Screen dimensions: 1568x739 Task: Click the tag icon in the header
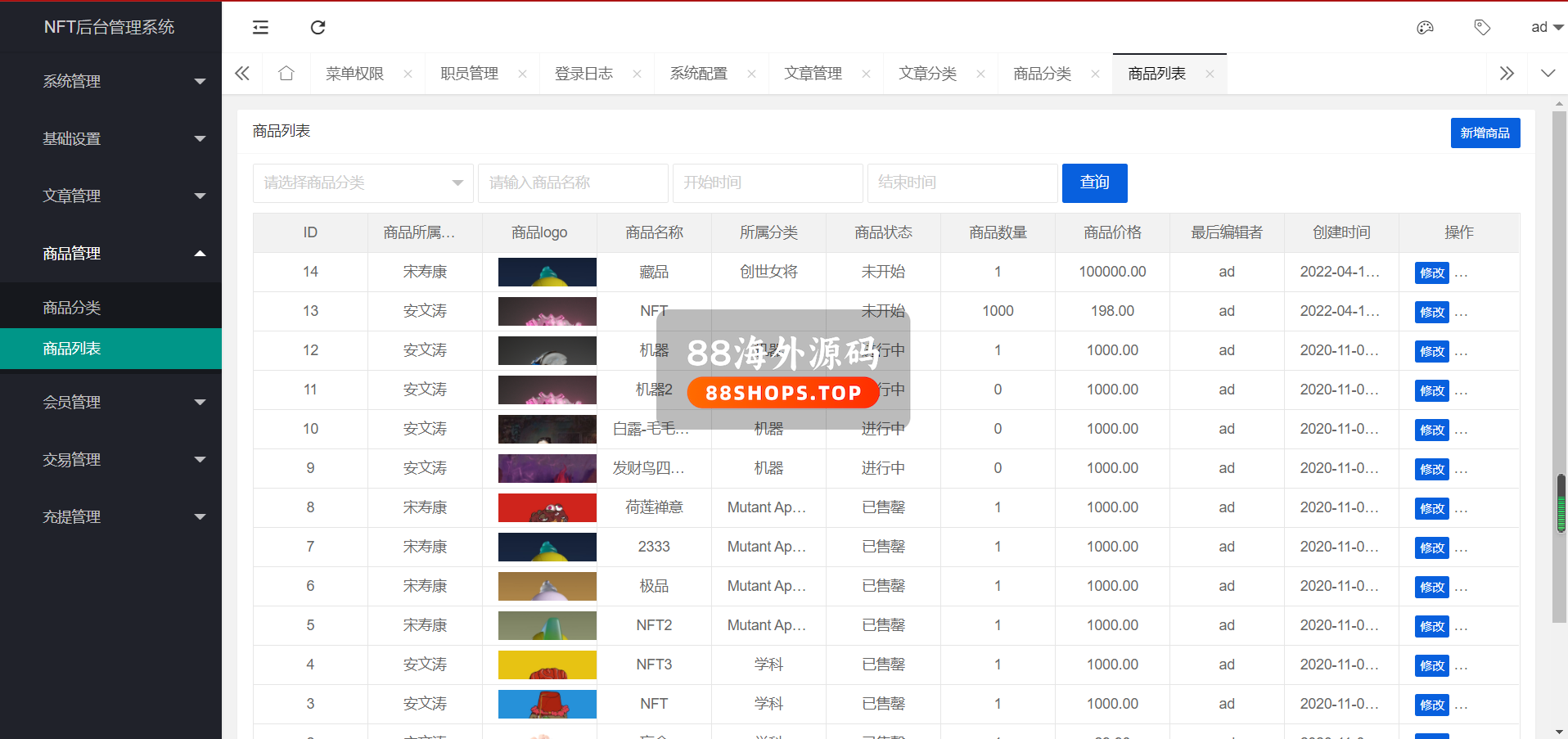pos(1482,28)
